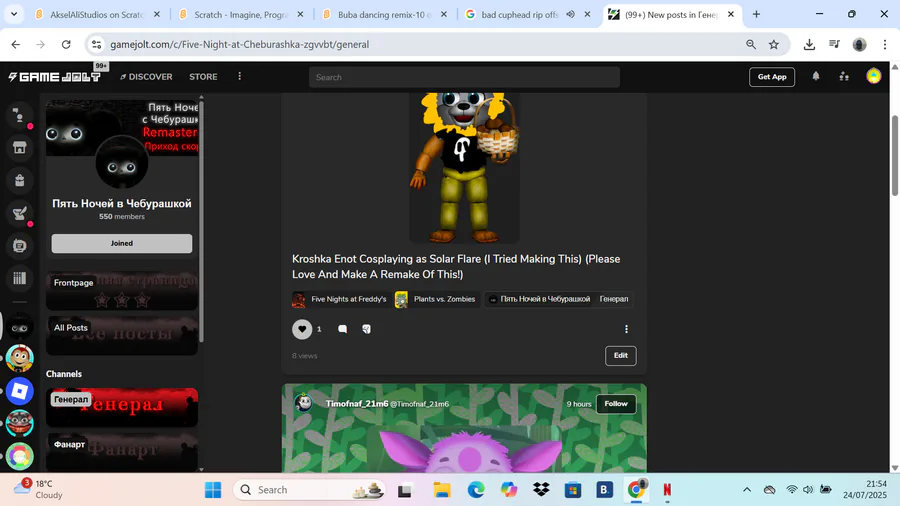Screen dimensions: 900x506
Task: Open Timofnaf_21m6's profile name link
Action: pyautogui.click(x=357, y=404)
